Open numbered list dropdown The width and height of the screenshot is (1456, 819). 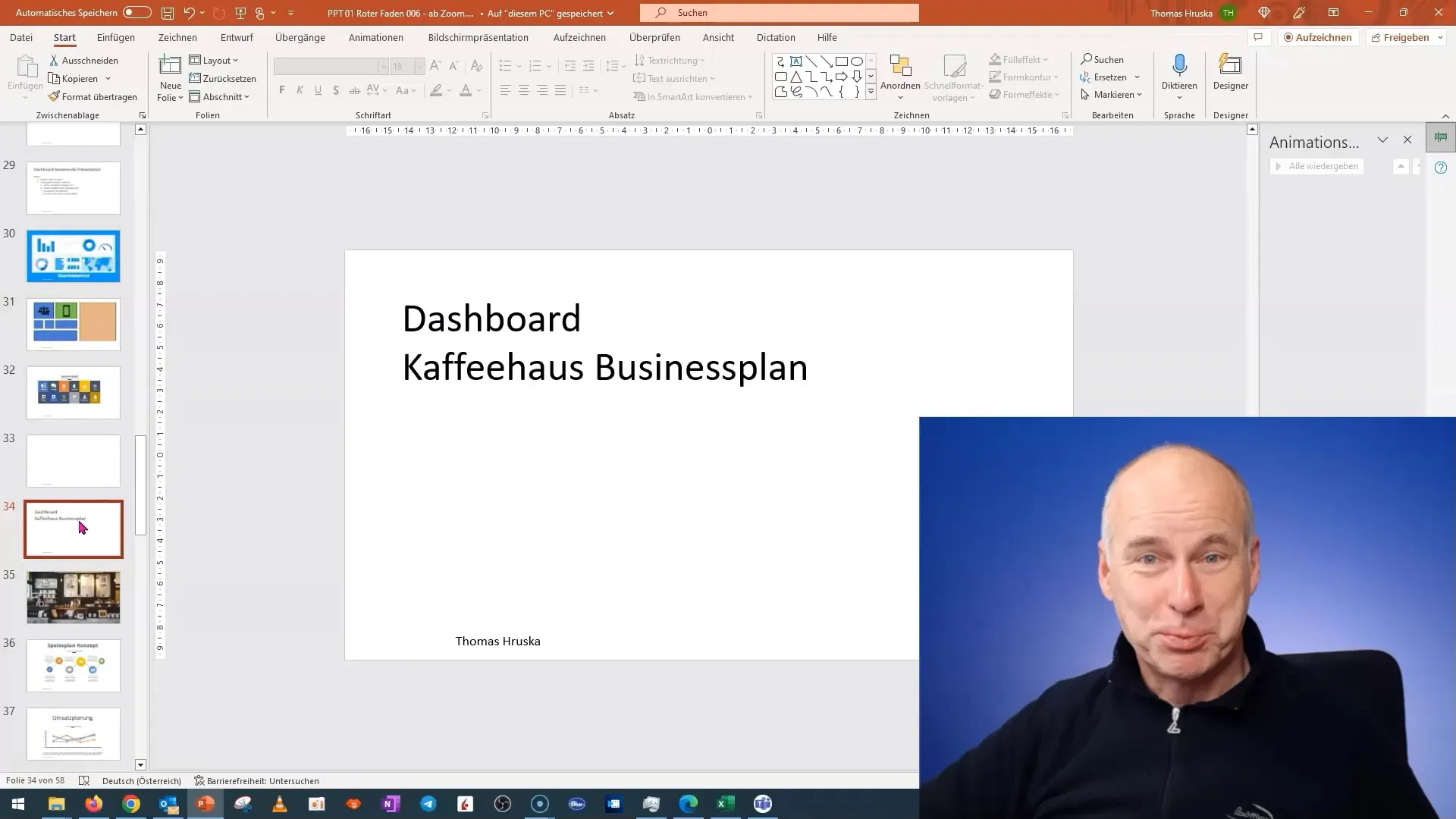tap(549, 67)
